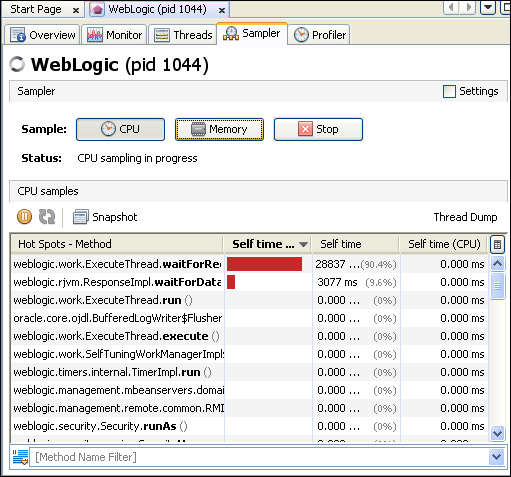Viewport: 511px width, 477px height.
Task: Select the Sampler tab
Action: point(252,34)
